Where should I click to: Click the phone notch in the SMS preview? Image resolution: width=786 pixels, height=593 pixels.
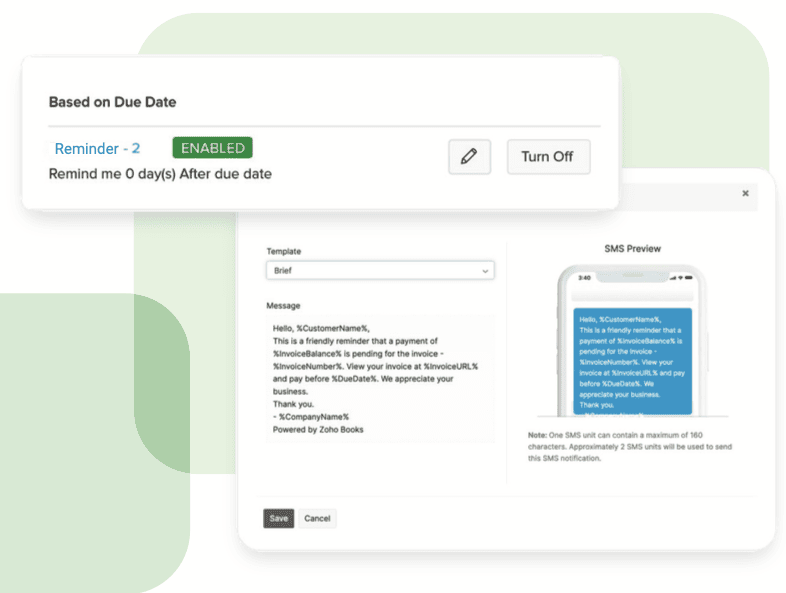632,277
